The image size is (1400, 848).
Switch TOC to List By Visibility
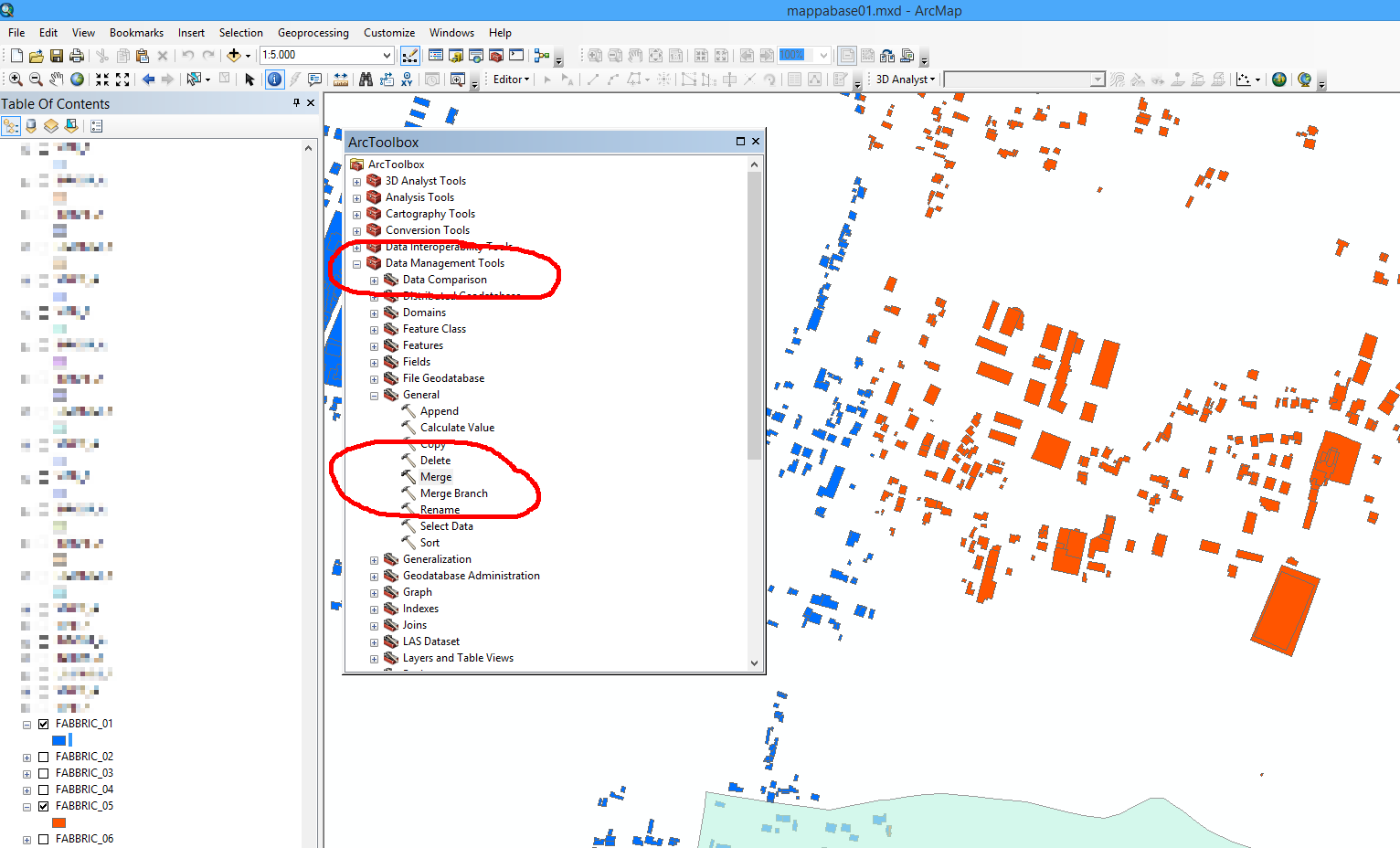pos(51,126)
